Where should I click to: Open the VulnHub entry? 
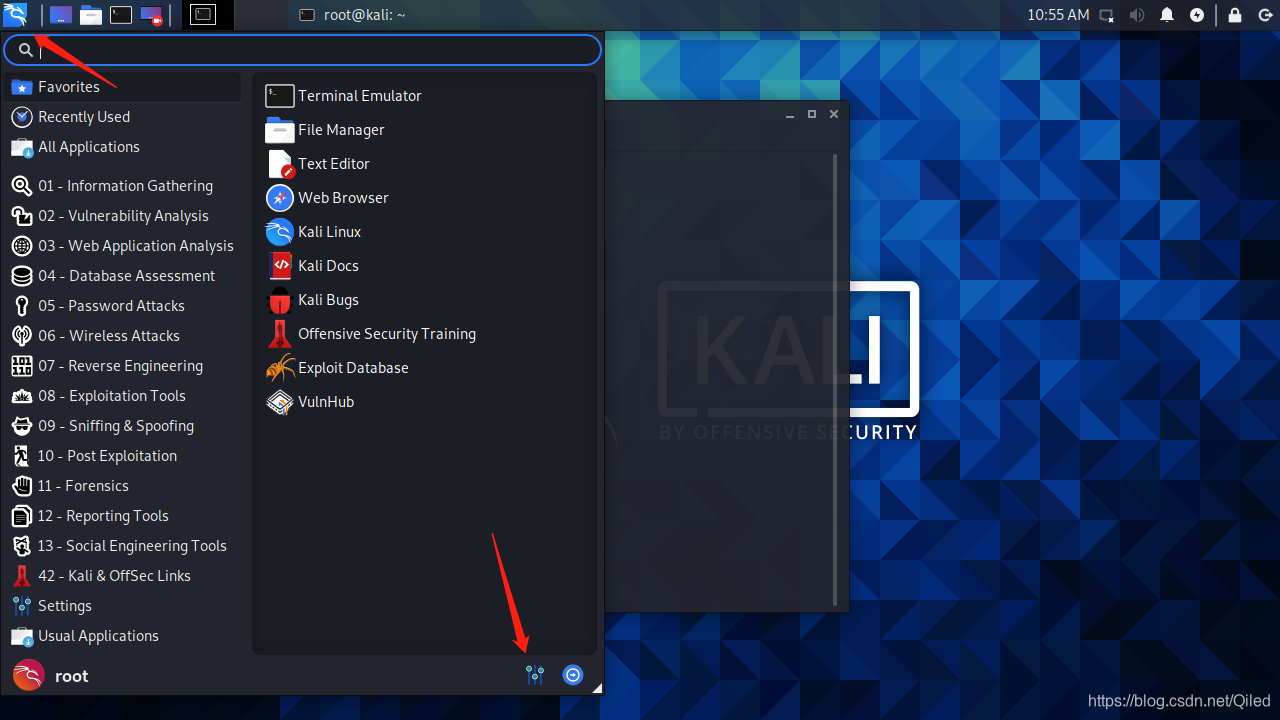tap(310, 402)
